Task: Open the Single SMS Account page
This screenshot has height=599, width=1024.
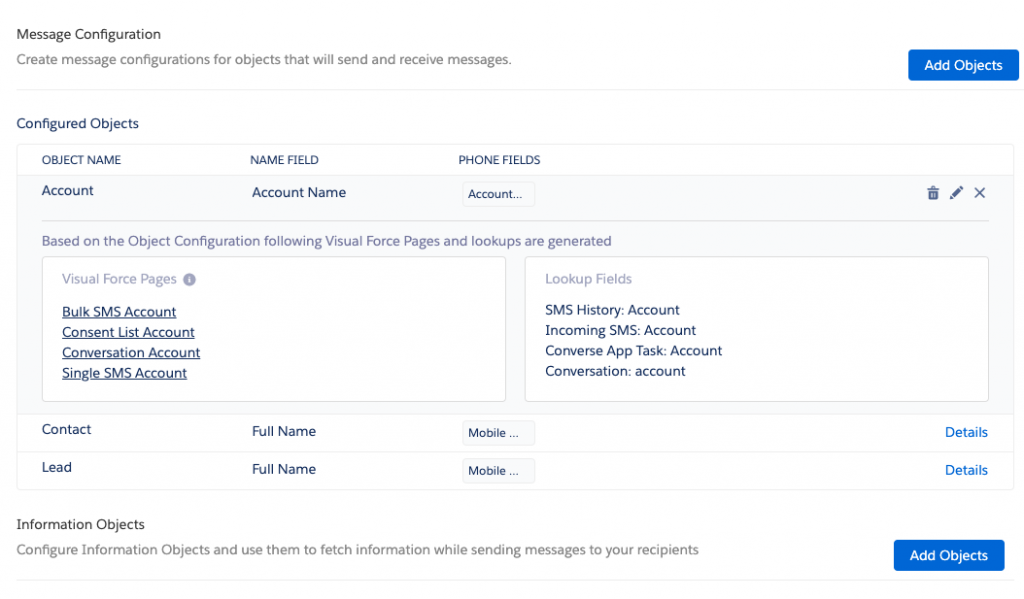Action: 124,372
